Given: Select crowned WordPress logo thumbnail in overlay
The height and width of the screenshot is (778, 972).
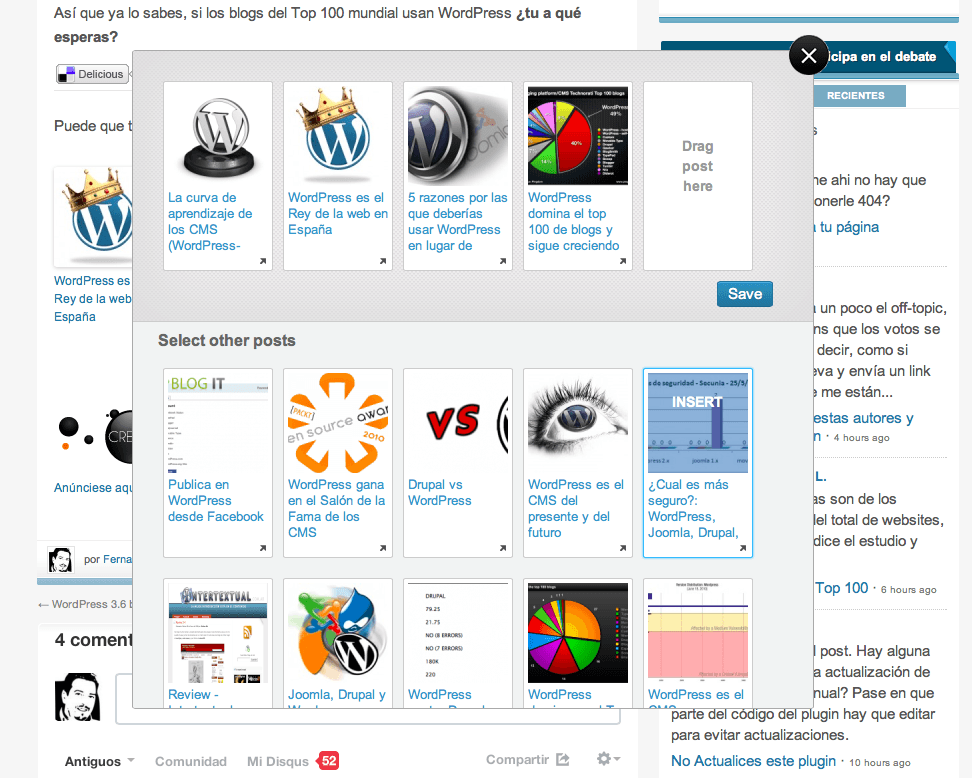Looking at the screenshot, I should coord(338,136).
